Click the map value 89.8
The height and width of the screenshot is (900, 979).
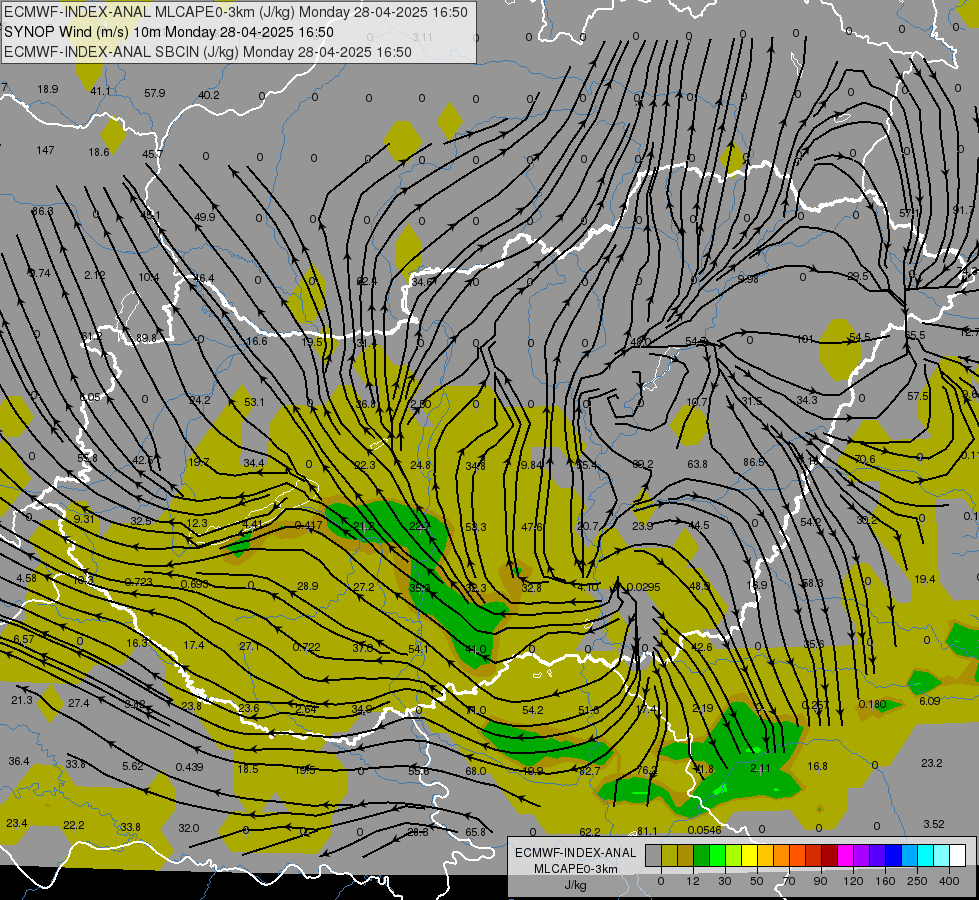coord(146,339)
